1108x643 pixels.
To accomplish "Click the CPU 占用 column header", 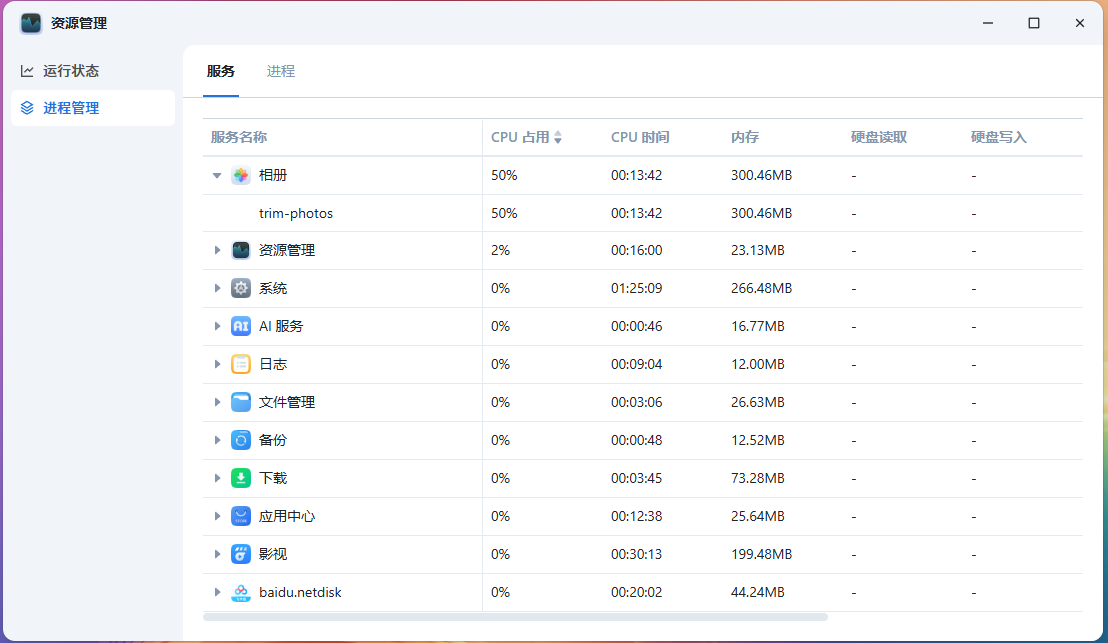I will pyautogui.click(x=520, y=137).
